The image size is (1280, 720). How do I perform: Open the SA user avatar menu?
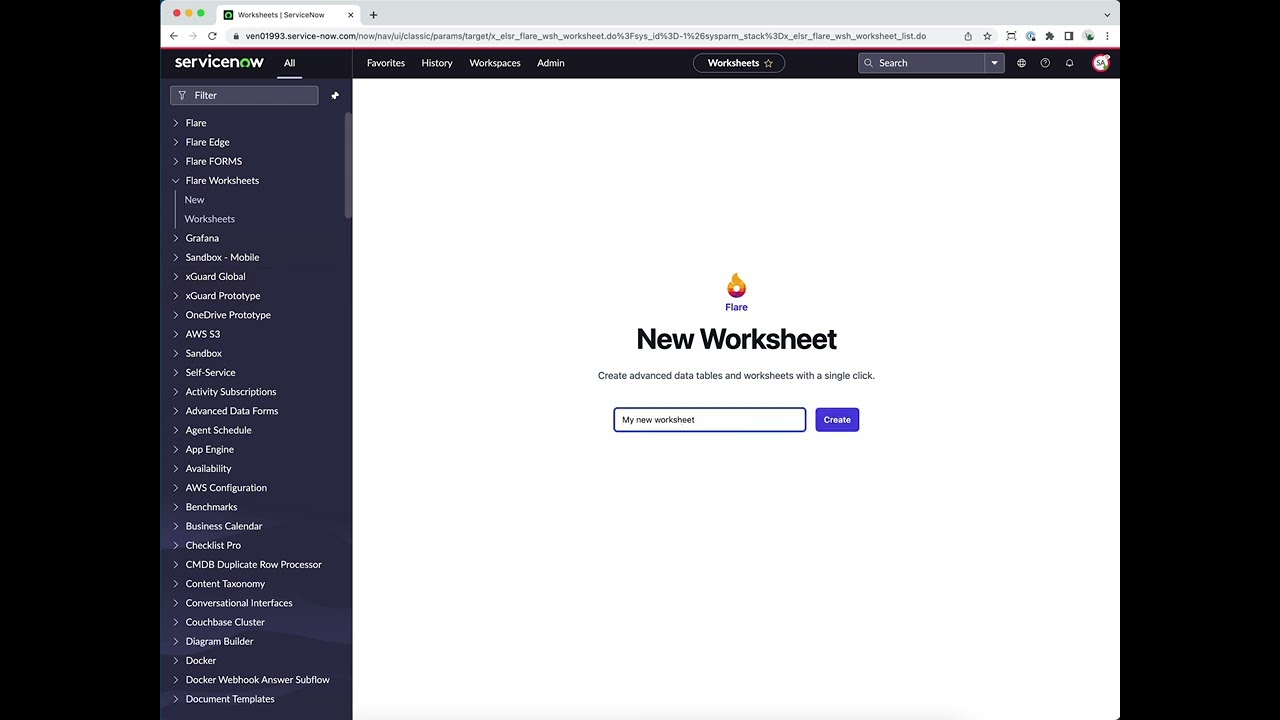tap(1101, 63)
